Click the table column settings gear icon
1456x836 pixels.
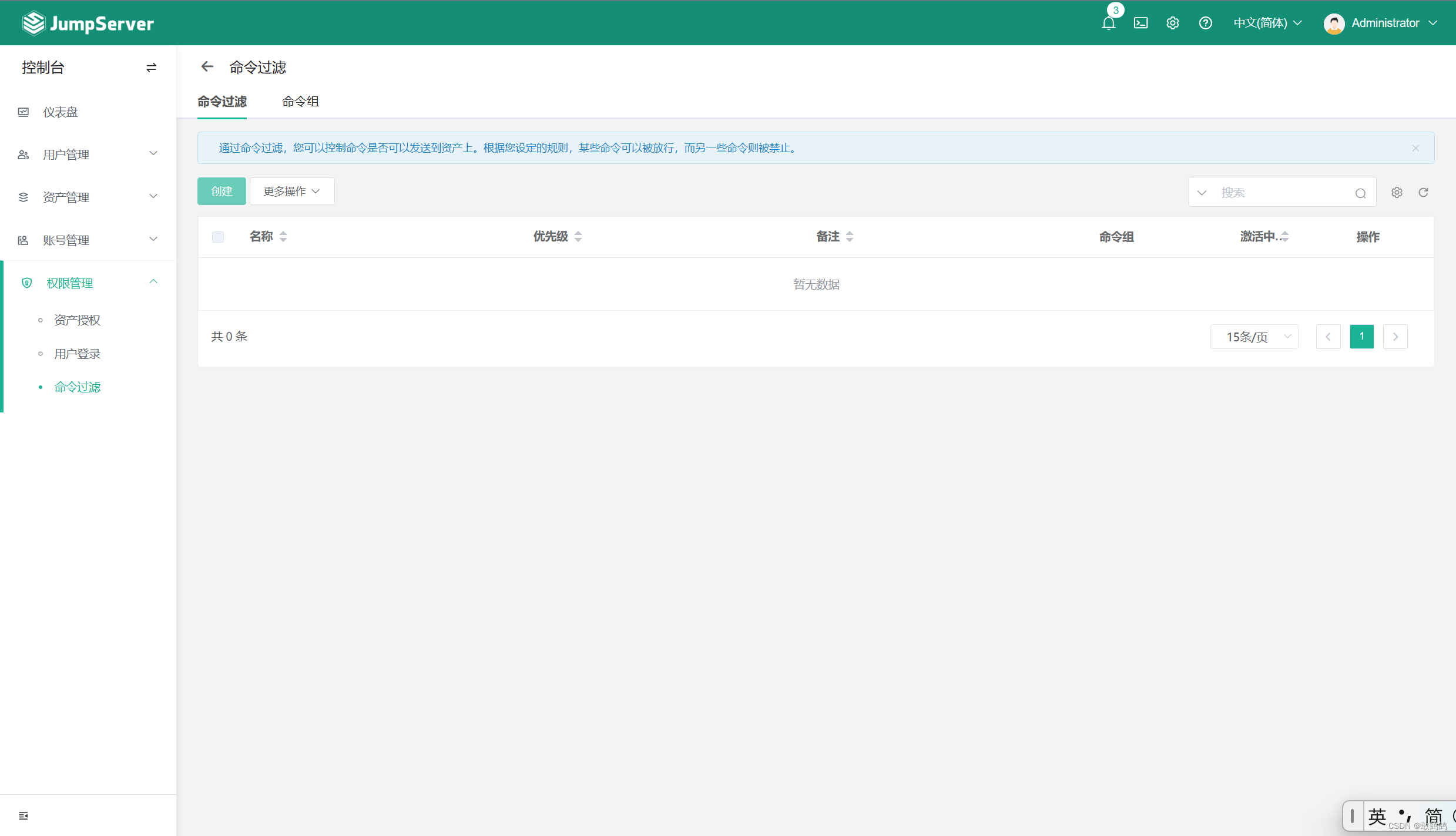(1397, 193)
